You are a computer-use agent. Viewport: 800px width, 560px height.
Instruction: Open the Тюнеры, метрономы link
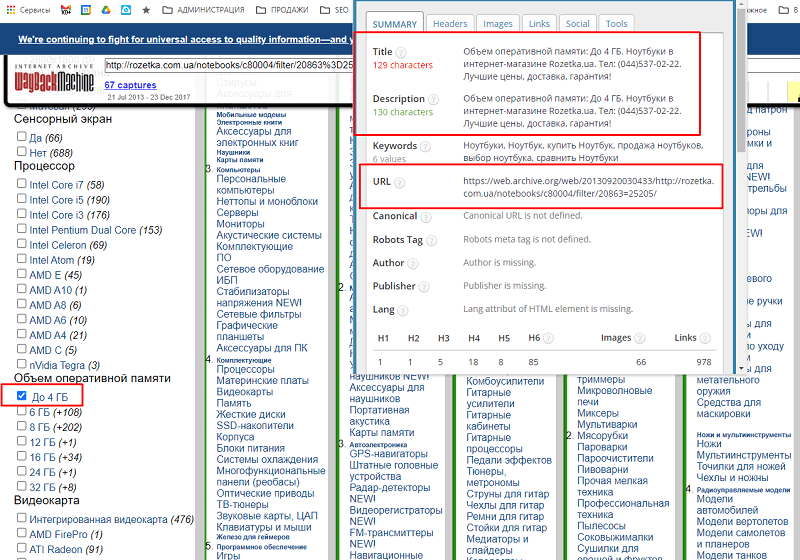click(493, 477)
